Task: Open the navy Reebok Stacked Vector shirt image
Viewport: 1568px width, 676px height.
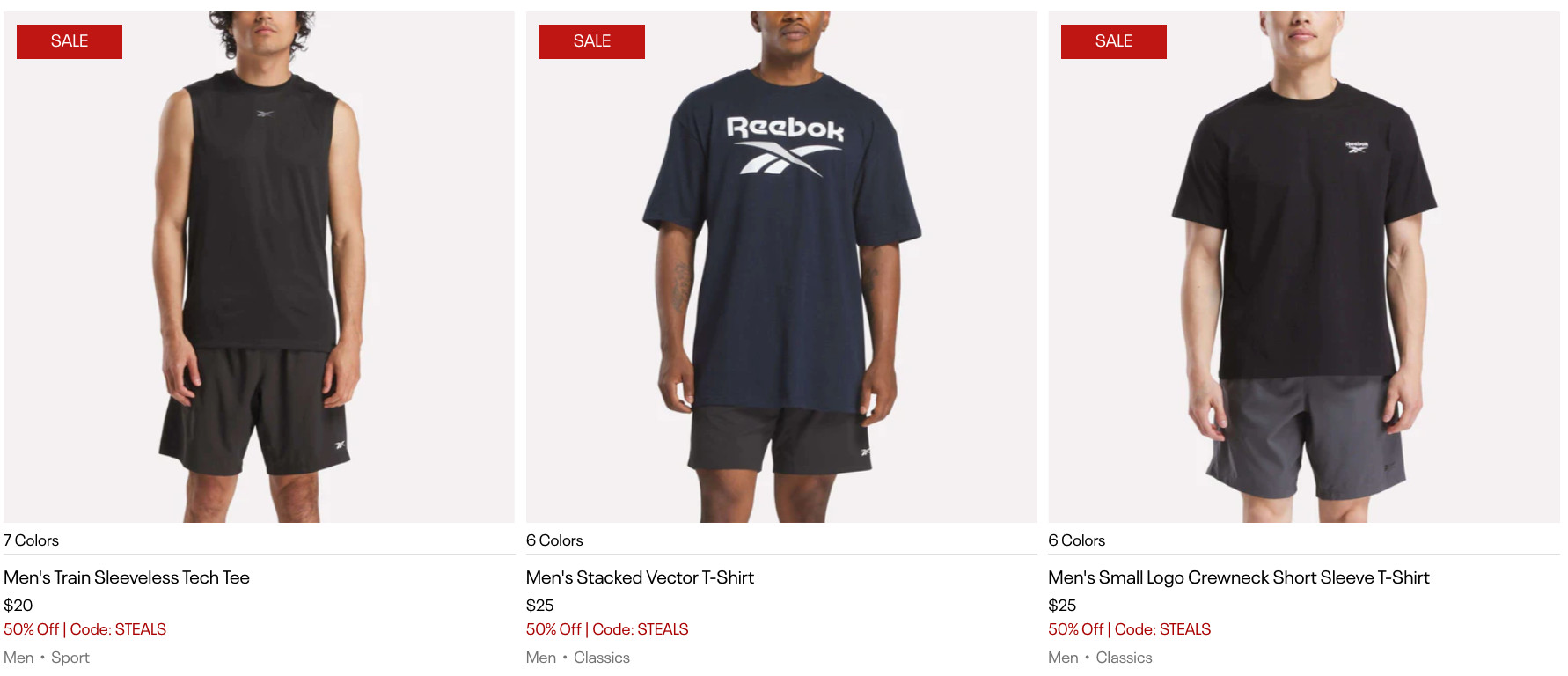Action: point(781,267)
